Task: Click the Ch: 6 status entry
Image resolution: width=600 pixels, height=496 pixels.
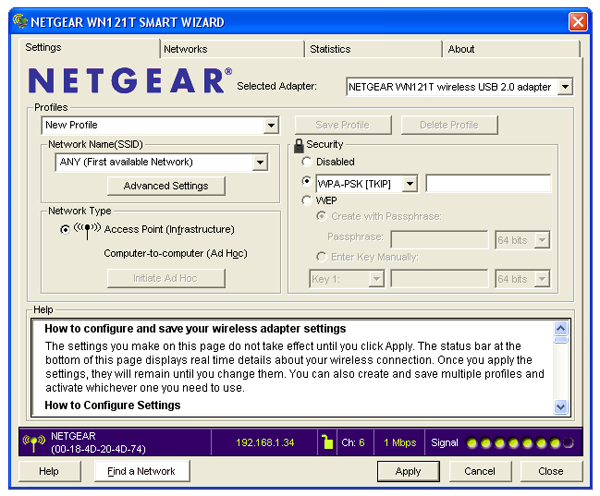Action: tap(353, 443)
